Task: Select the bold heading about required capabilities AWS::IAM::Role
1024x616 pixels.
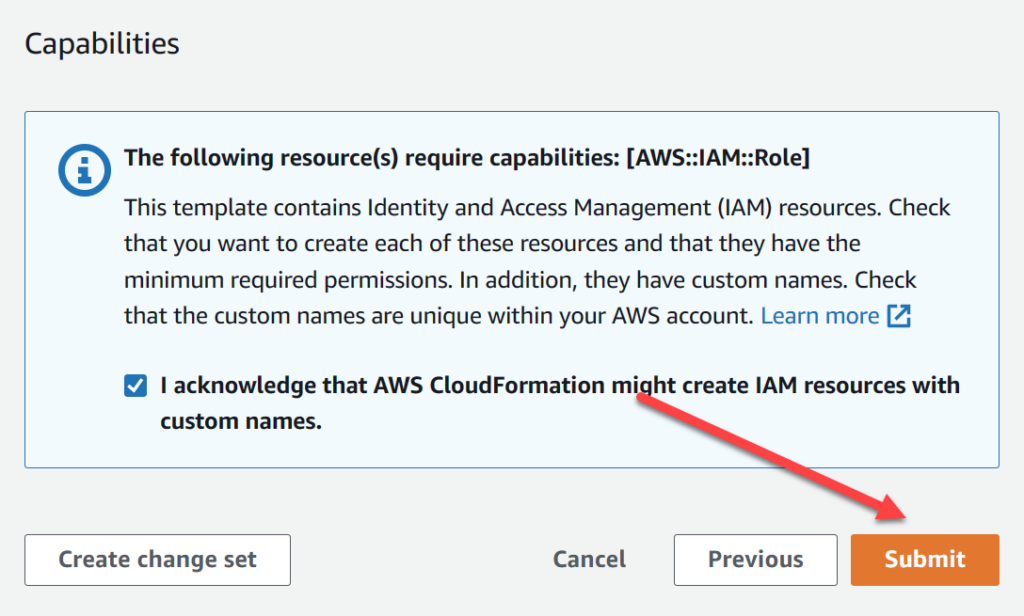Action: click(467, 158)
